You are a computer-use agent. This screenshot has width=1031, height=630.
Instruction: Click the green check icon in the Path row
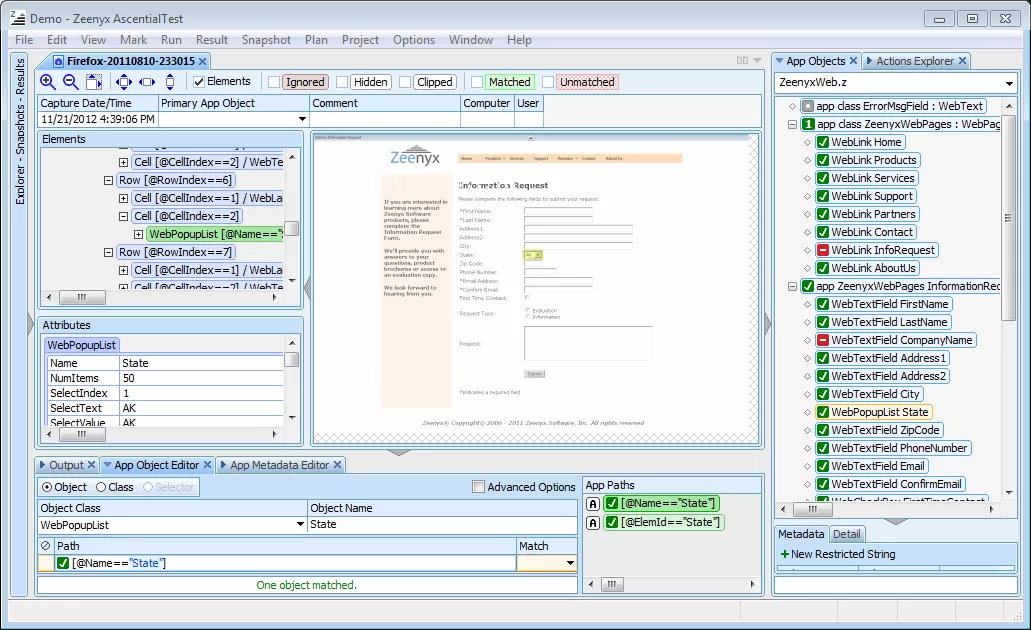point(63,563)
